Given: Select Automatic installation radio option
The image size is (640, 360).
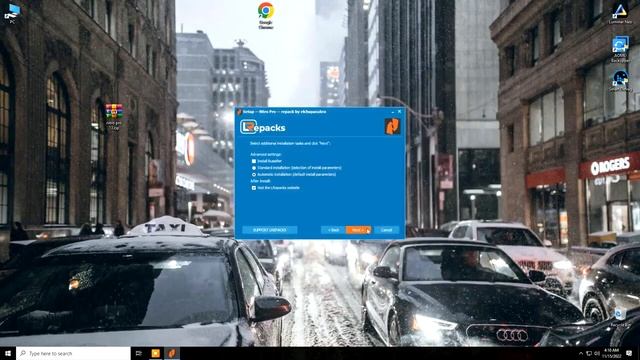Looking at the screenshot, I should click(x=254, y=174).
